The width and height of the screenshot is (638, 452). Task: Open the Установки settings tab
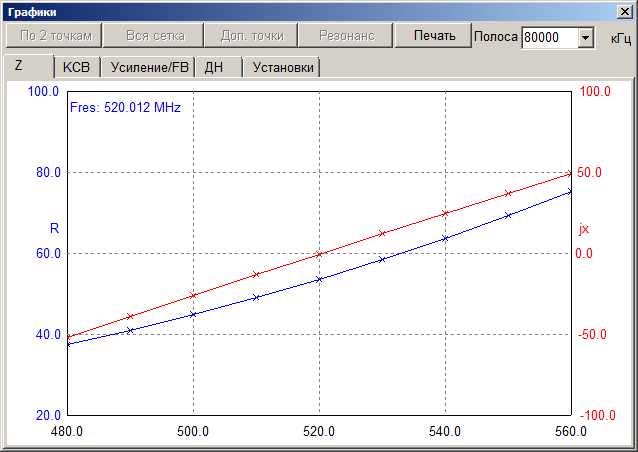[283, 67]
